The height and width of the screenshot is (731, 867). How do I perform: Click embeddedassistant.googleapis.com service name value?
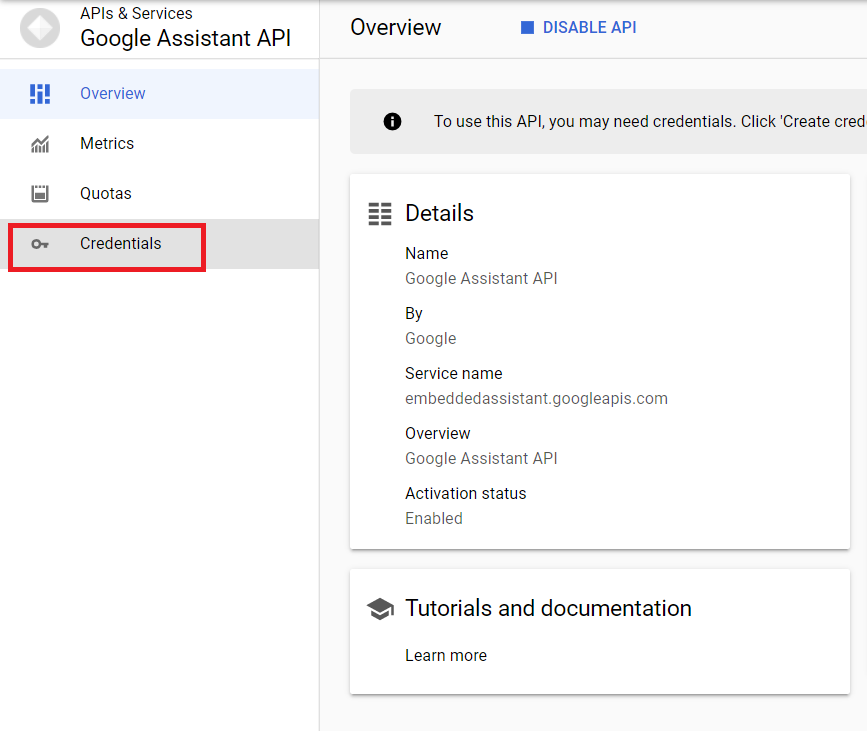pyautogui.click(x=536, y=399)
